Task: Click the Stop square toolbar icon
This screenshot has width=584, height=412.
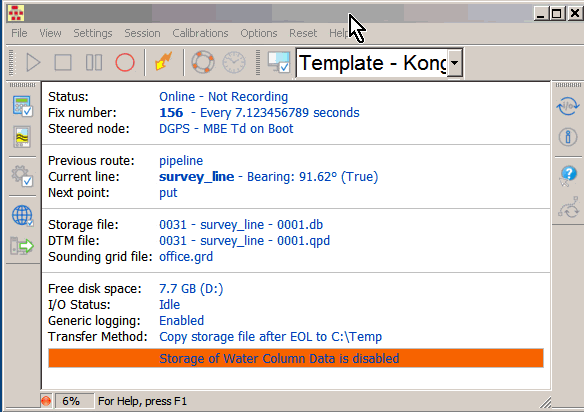Action: pos(63,62)
